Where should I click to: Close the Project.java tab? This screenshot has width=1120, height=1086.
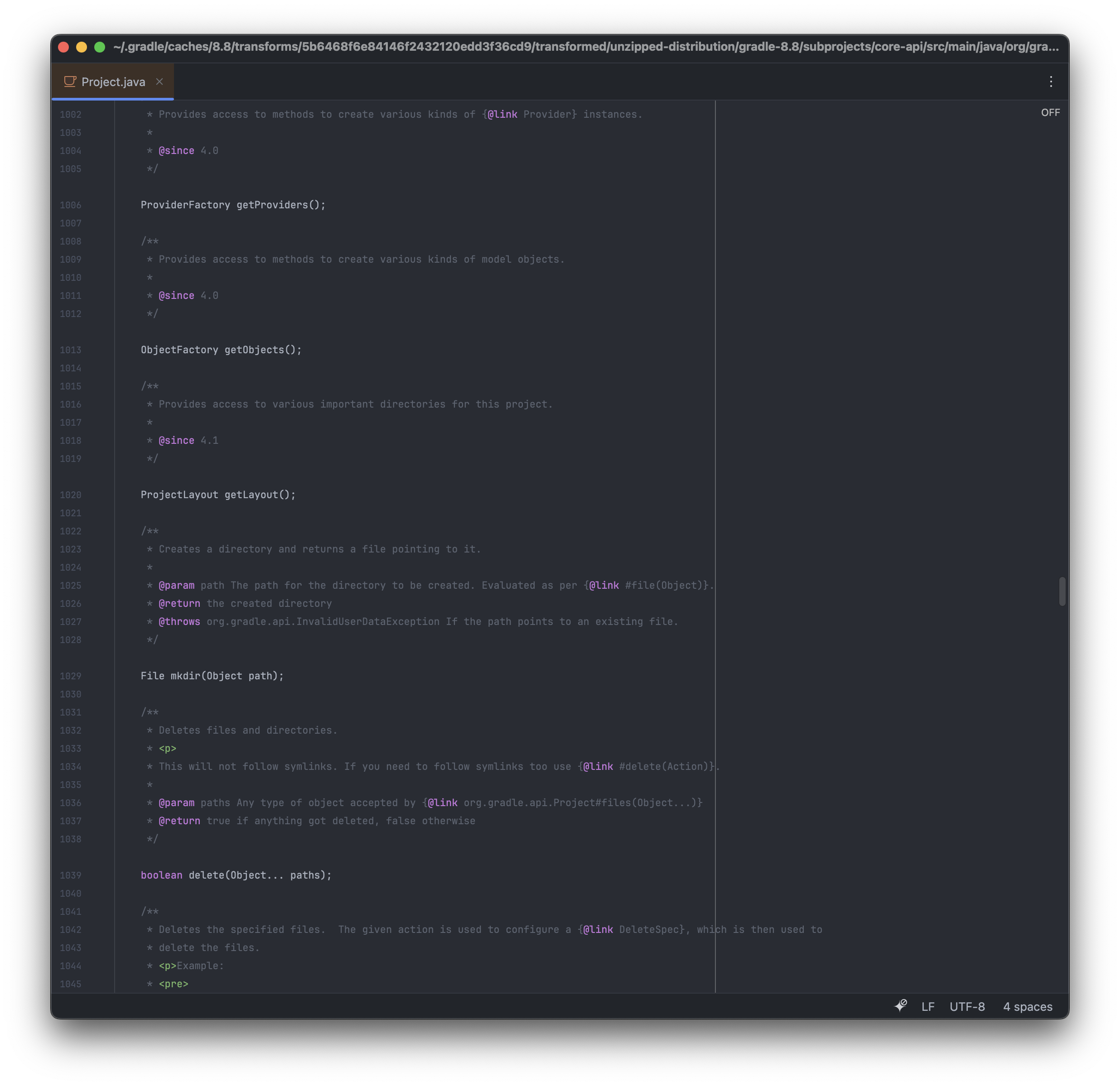point(159,82)
